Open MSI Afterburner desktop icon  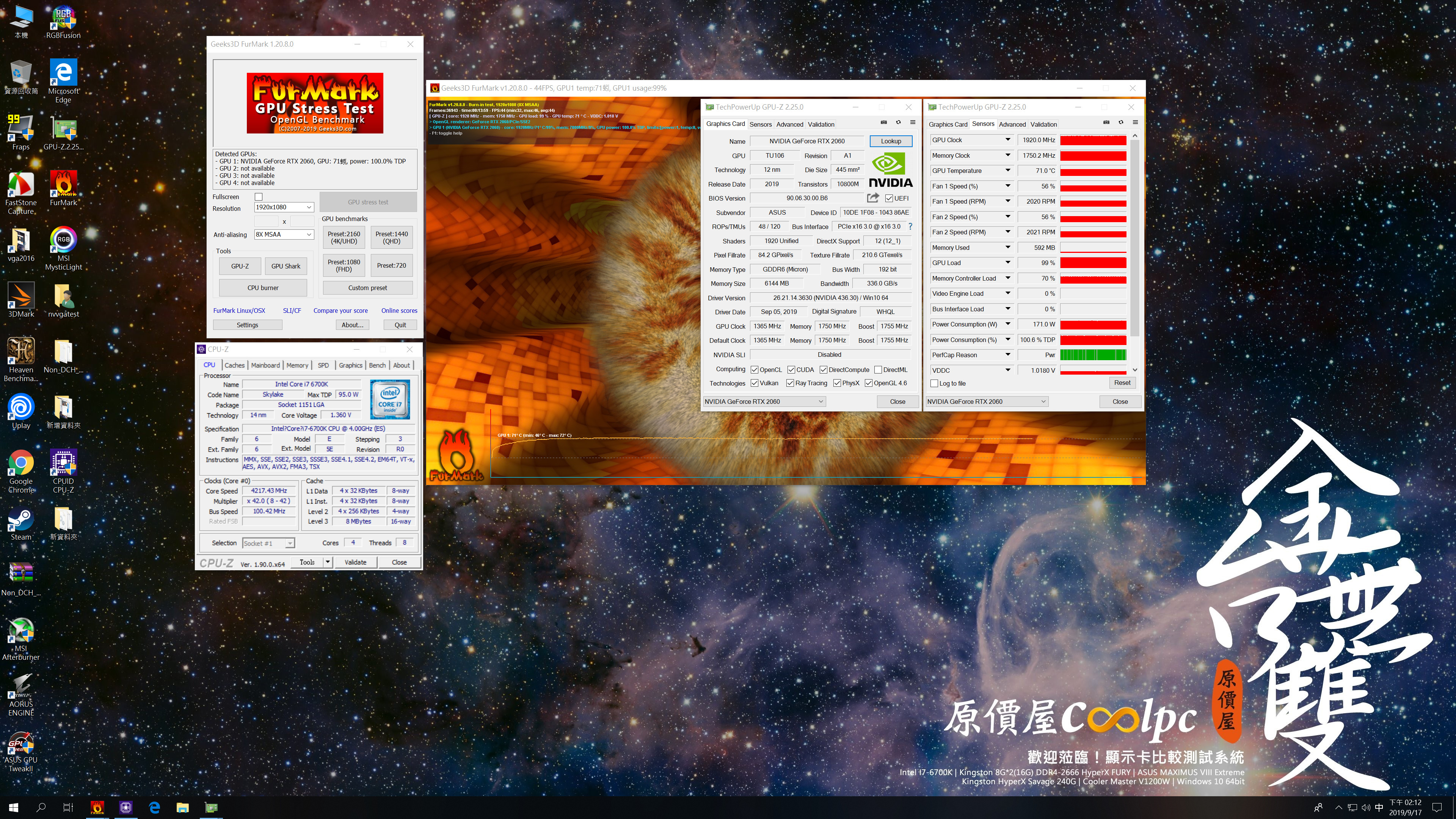pyautogui.click(x=21, y=639)
